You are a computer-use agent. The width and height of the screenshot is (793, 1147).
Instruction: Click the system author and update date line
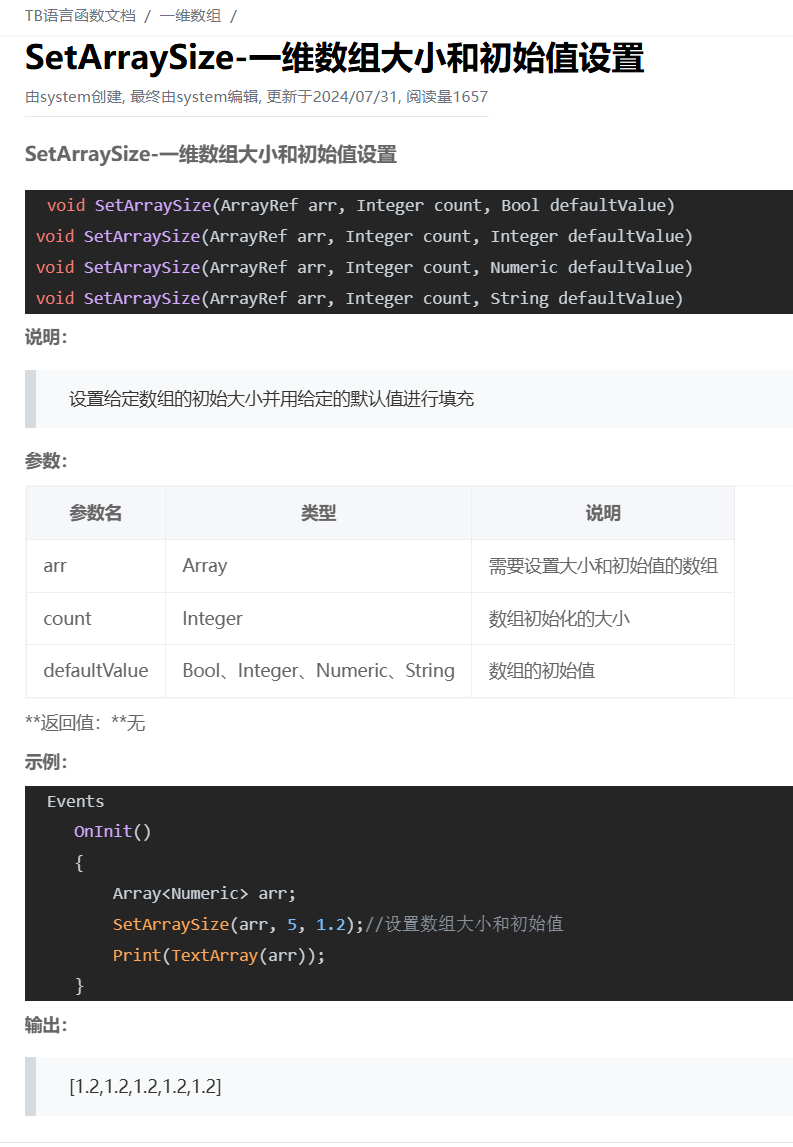256,97
